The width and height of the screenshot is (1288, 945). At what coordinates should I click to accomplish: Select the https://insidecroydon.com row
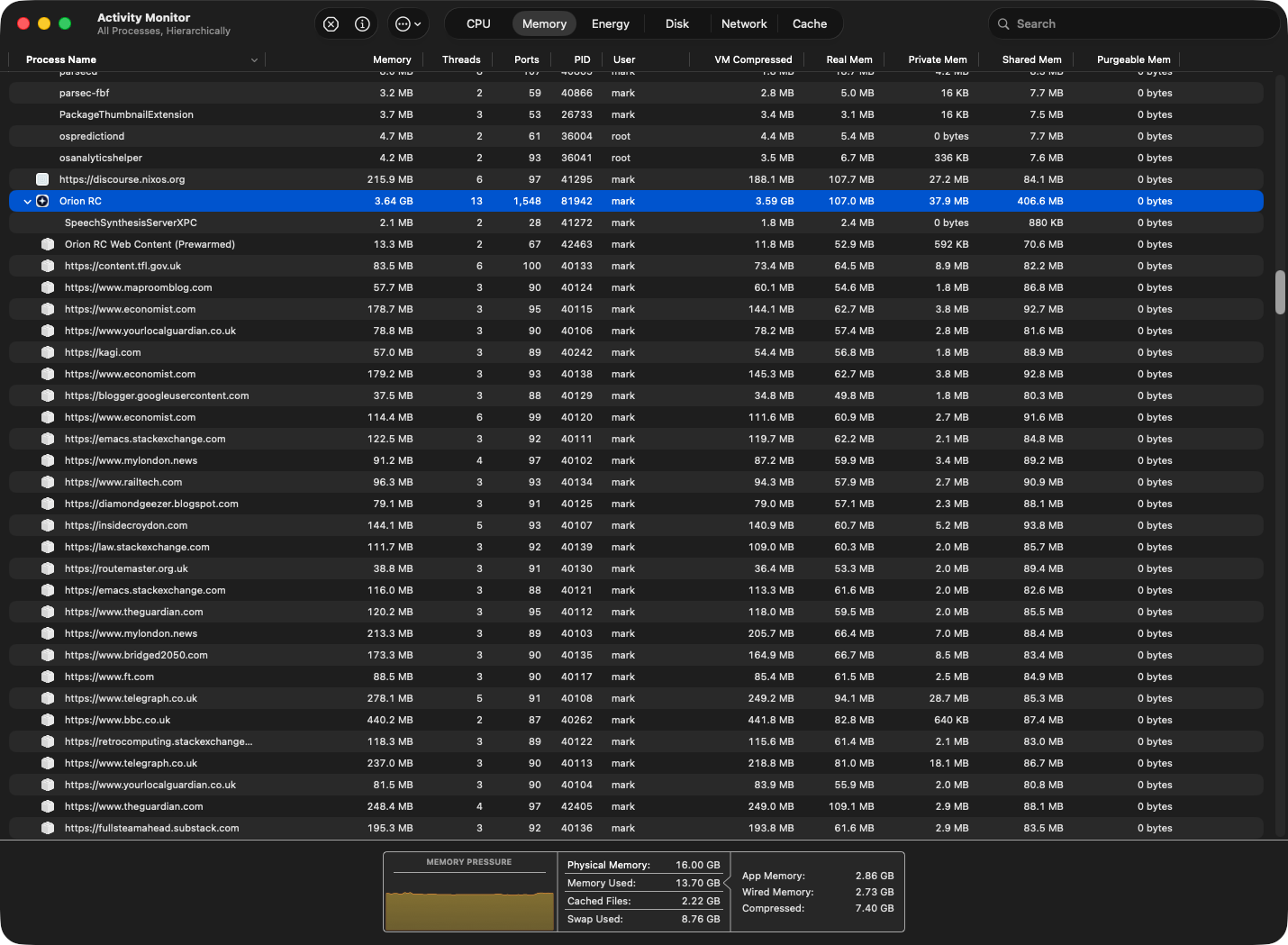click(x=636, y=525)
